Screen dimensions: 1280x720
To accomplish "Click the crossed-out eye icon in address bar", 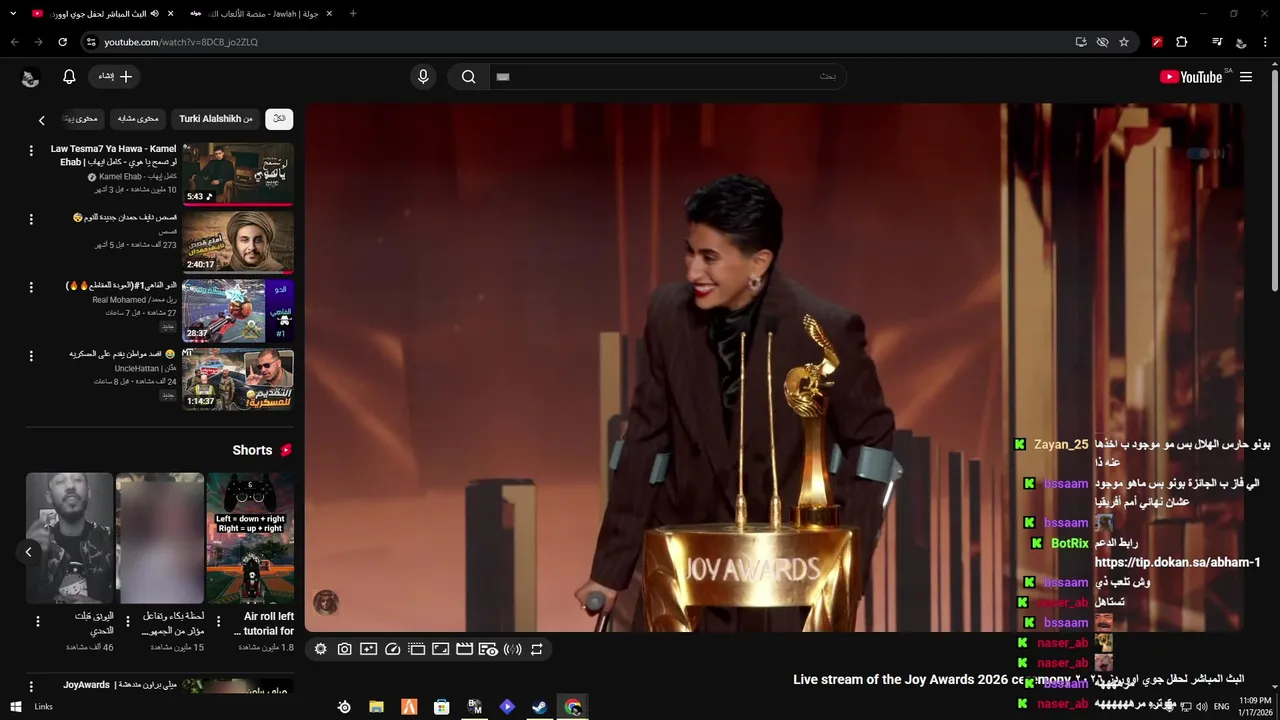I will pos(1102,42).
